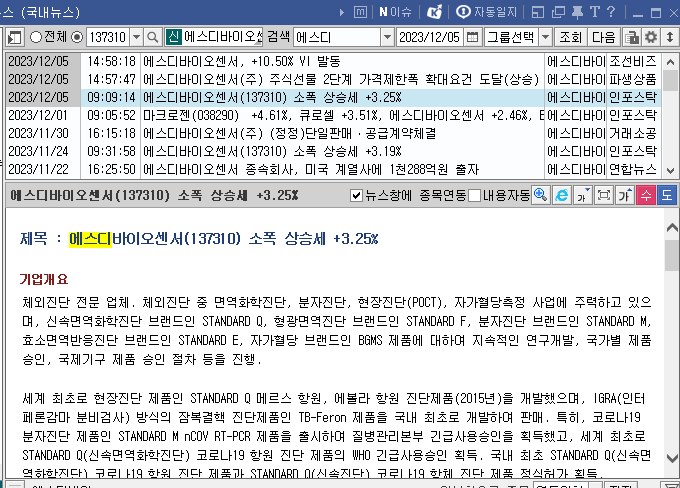This screenshot has height=488, width=680.
Task: Click the 137310 stock code field
Action: (109, 37)
